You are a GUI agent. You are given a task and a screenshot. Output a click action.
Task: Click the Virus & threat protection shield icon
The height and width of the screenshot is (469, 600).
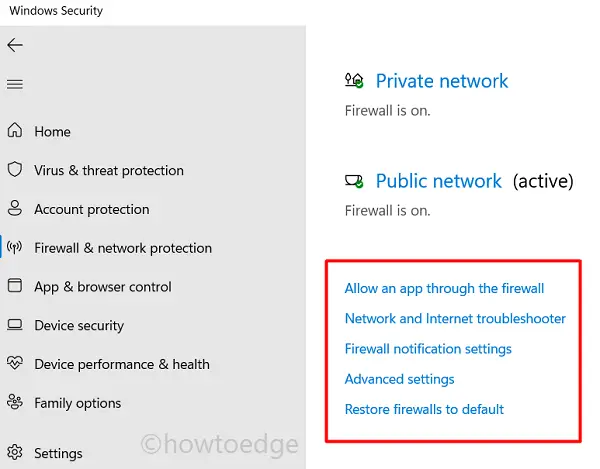[15, 170]
